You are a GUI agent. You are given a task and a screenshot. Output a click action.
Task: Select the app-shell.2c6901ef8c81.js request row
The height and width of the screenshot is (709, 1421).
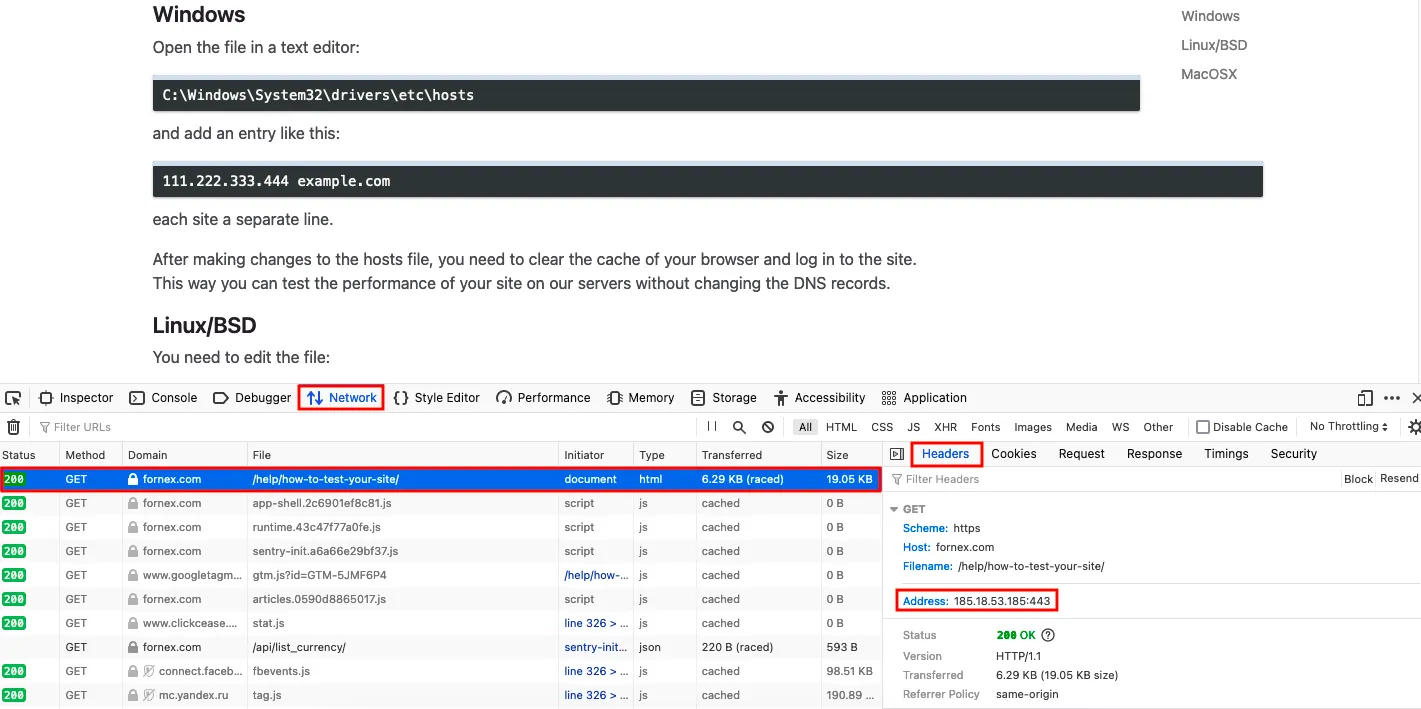point(440,503)
